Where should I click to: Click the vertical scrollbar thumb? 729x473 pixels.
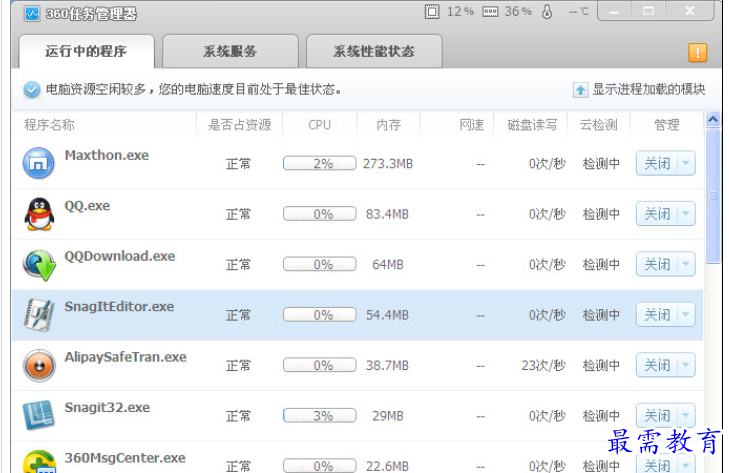[x=713, y=196]
